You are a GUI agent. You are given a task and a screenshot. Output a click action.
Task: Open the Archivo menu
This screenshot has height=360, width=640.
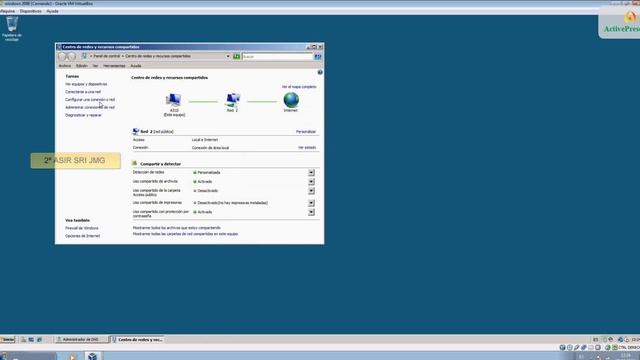[x=64, y=66]
